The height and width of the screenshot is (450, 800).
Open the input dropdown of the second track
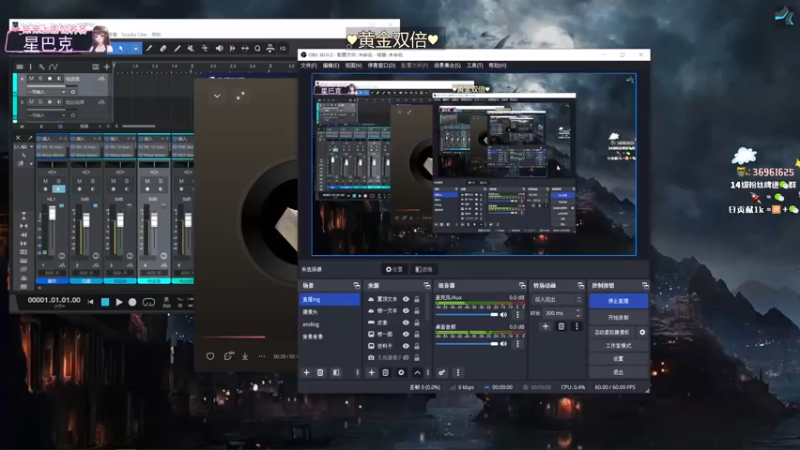[x=46, y=115]
